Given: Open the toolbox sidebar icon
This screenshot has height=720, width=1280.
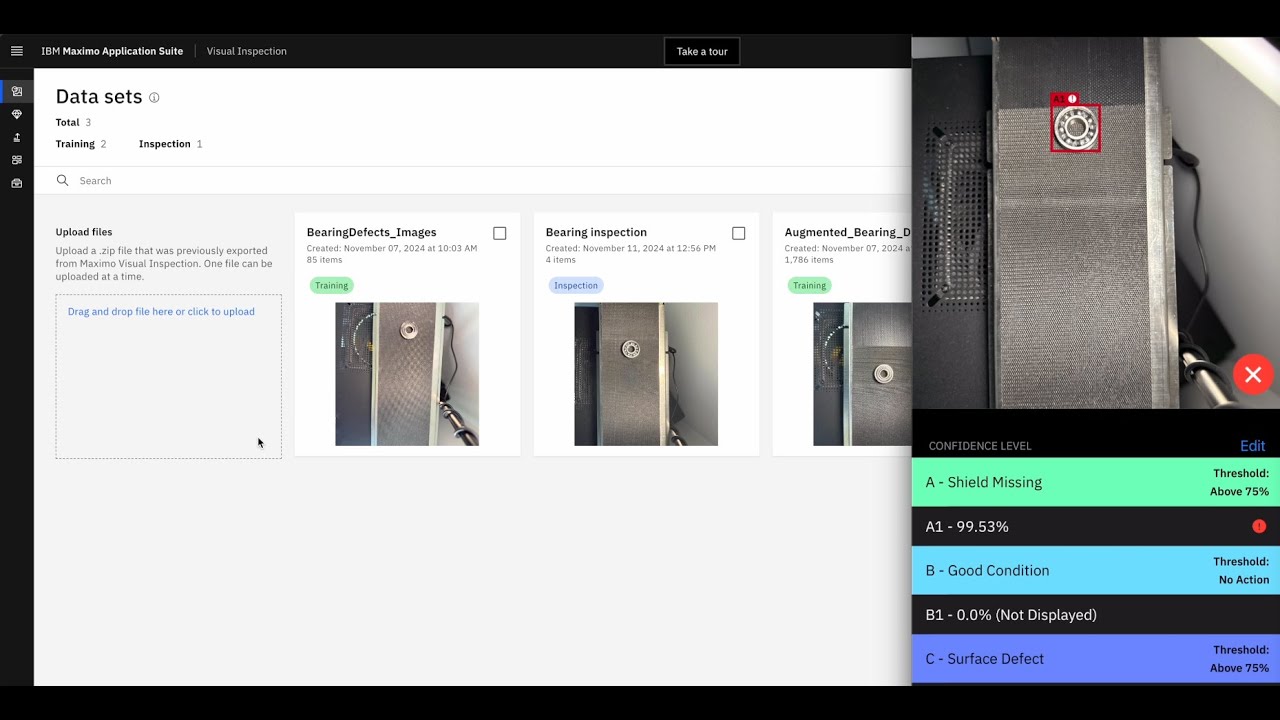Looking at the screenshot, I should (17, 183).
